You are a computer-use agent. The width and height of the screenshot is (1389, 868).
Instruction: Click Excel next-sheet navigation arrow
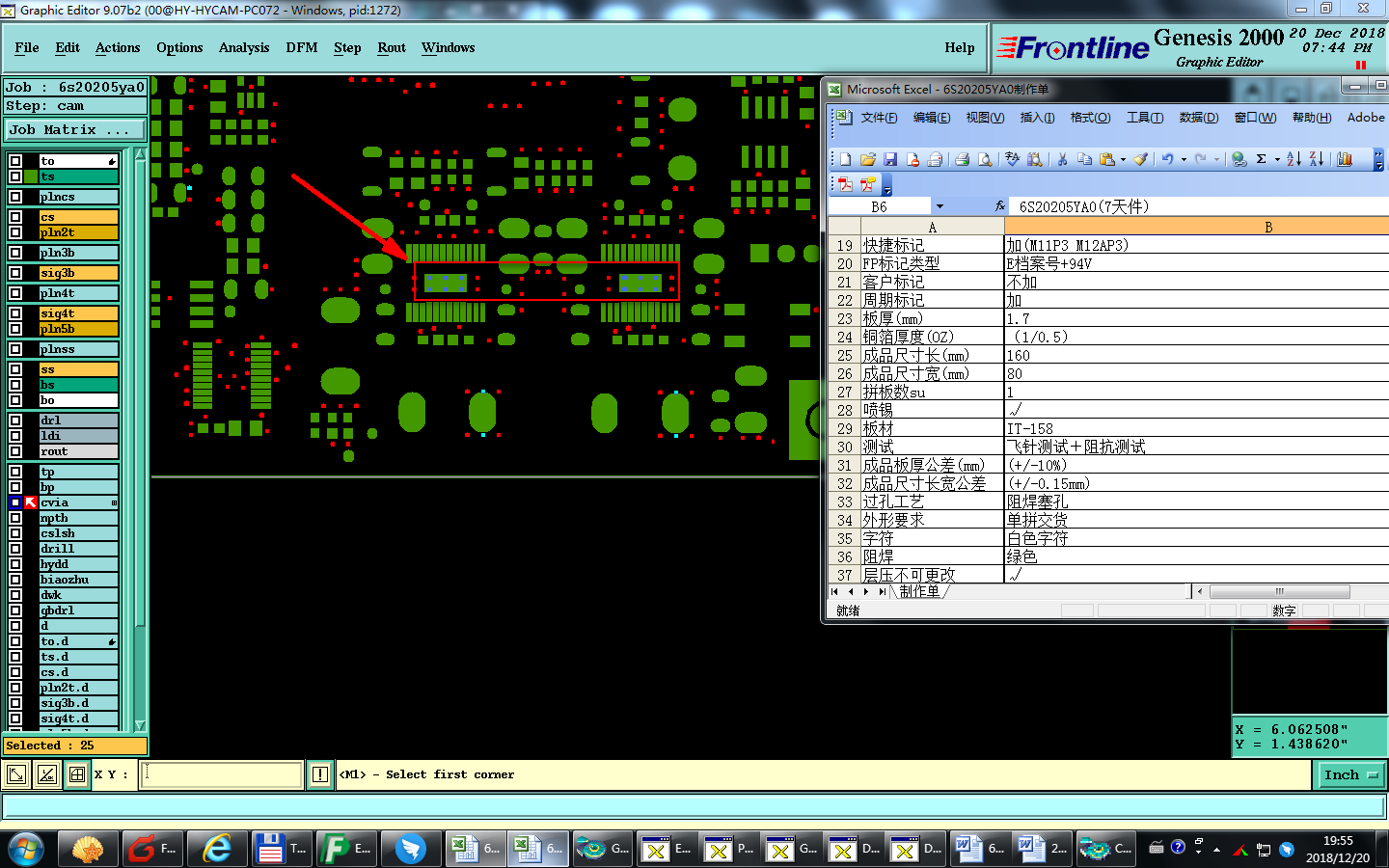866,591
